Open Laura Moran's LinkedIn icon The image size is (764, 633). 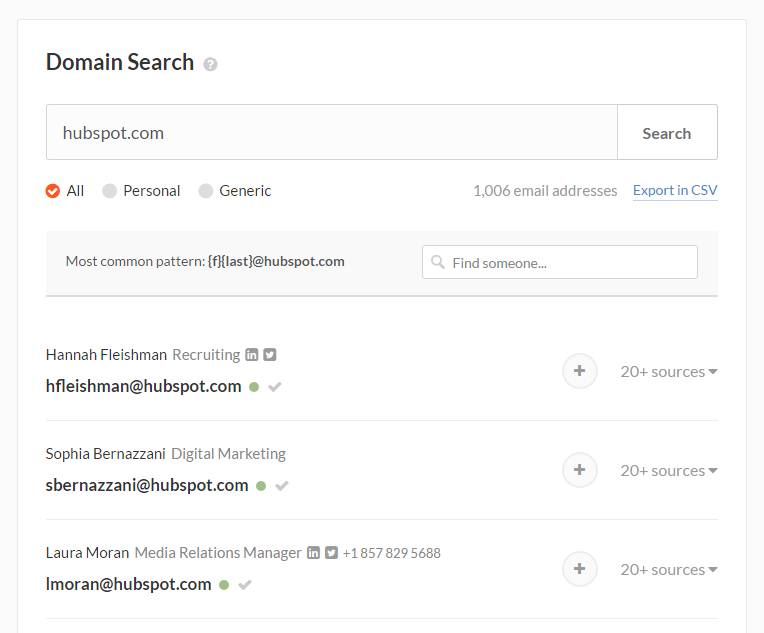pyautogui.click(x=313, y=553)
